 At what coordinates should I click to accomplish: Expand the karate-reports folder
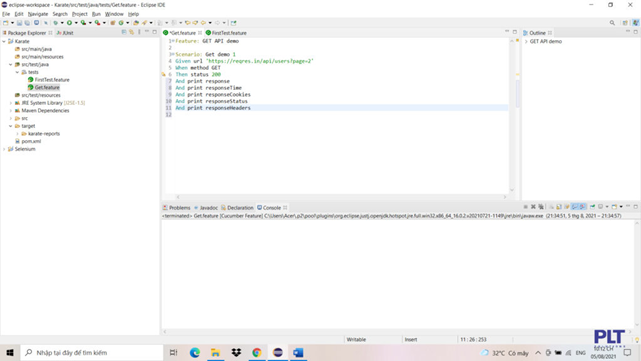coord(17,134)
